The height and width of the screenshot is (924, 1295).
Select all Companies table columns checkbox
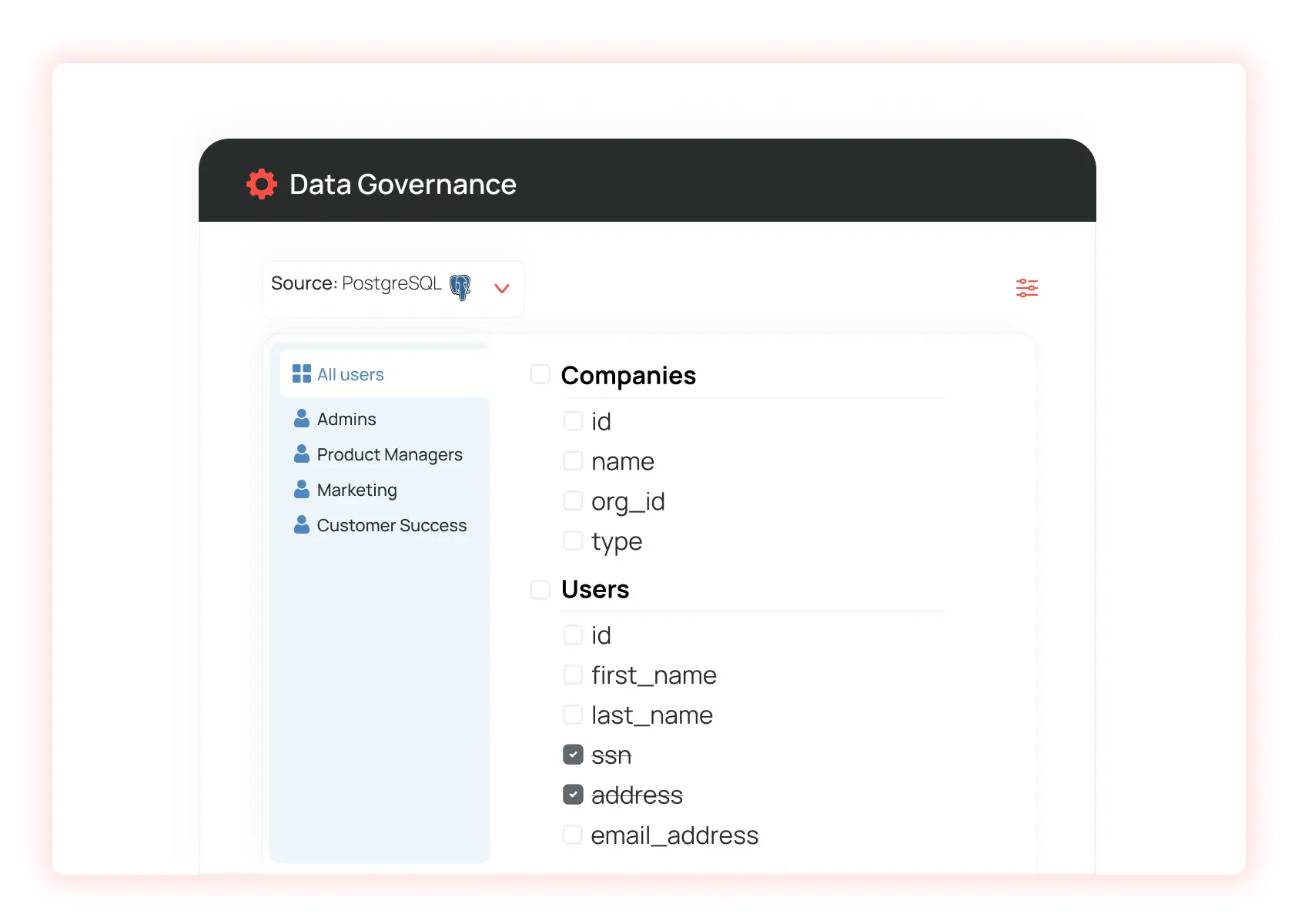click(540, 375)
